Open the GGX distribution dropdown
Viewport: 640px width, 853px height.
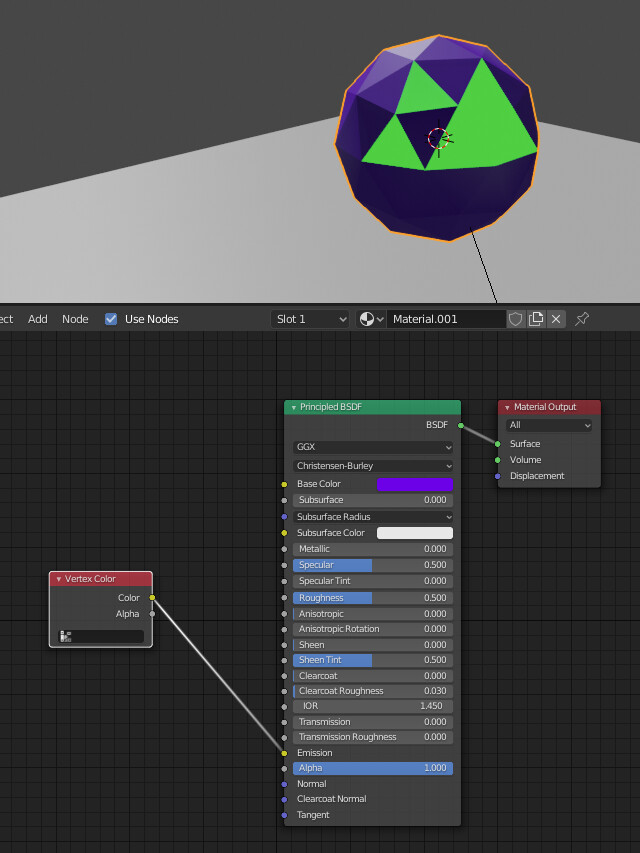[x=373, y=447]
